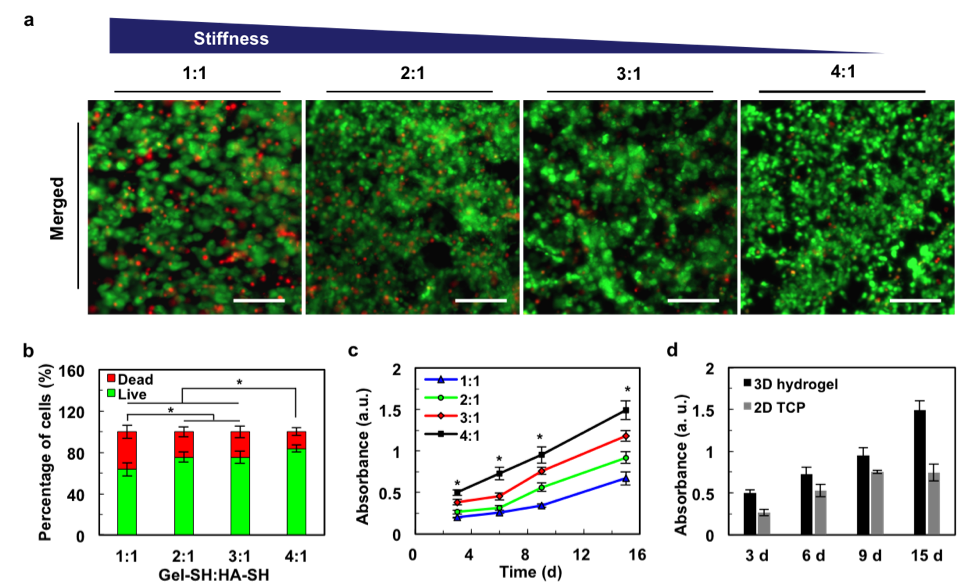The height and width of the screenshot is (588, 975).
Task: Click the red segment of the leftmost stacked bar
Action: (x=127, y=451)
